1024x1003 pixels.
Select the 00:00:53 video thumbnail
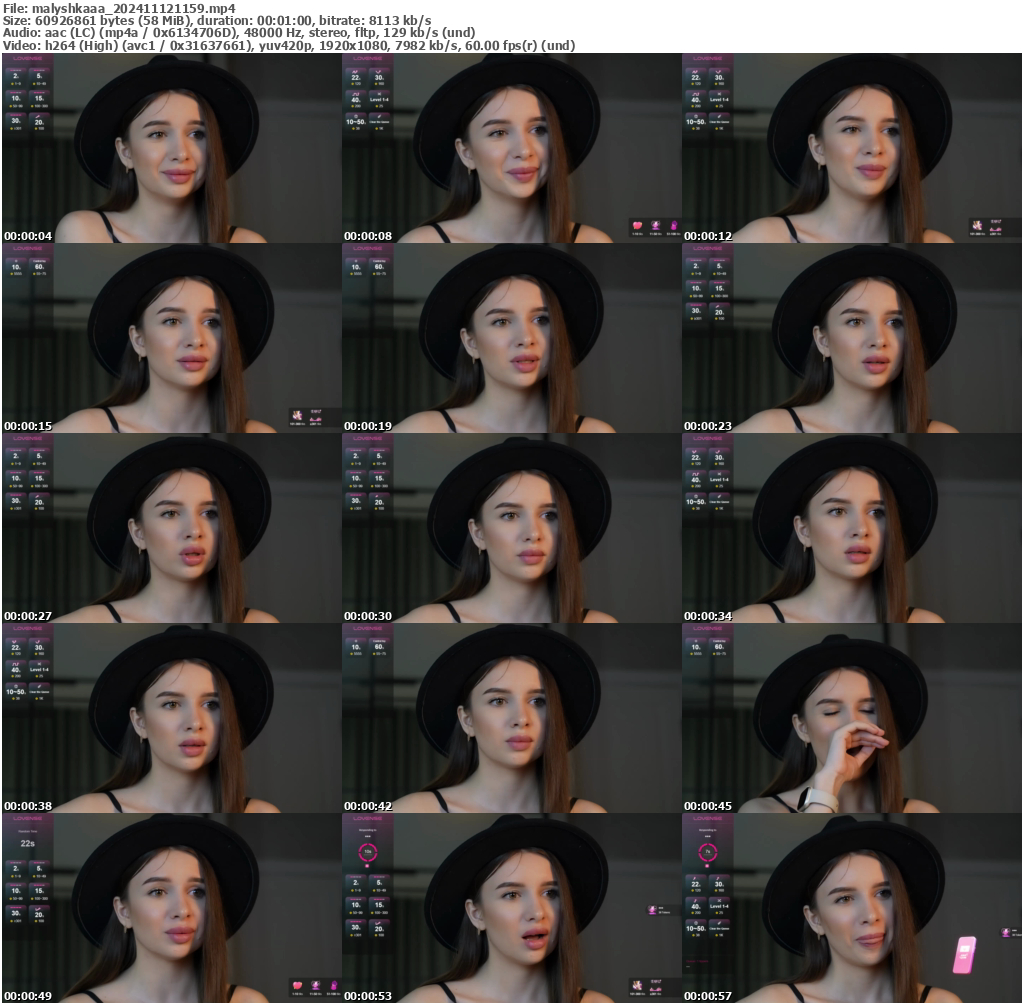pos(512,910)
